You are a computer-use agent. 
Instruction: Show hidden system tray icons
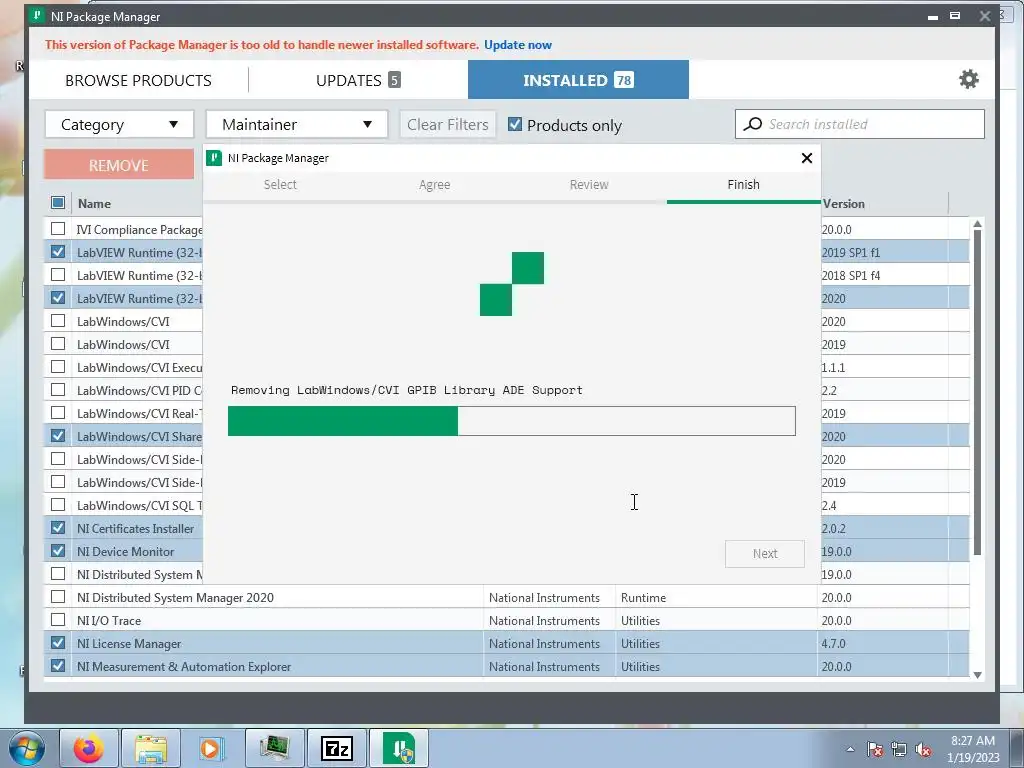pos(850,749)
